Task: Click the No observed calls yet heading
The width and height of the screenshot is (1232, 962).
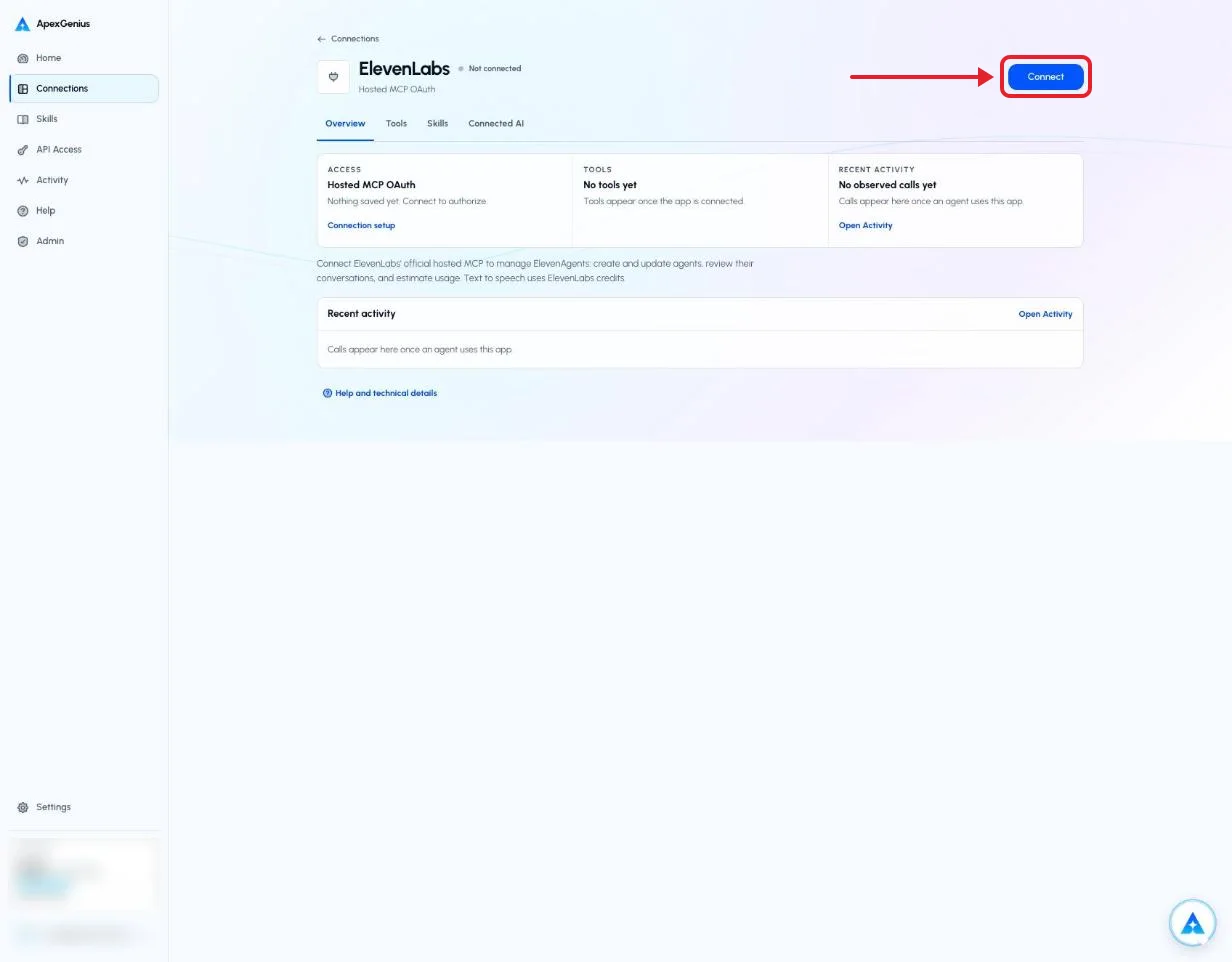Action: (x=887, y=185)
